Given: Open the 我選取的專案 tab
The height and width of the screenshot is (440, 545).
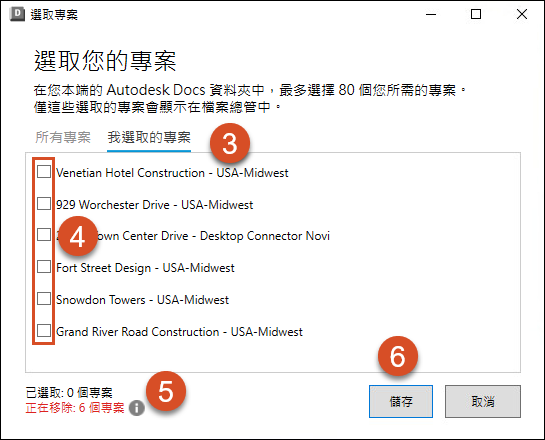Looking at the screenshot, I should click(149, 137).
